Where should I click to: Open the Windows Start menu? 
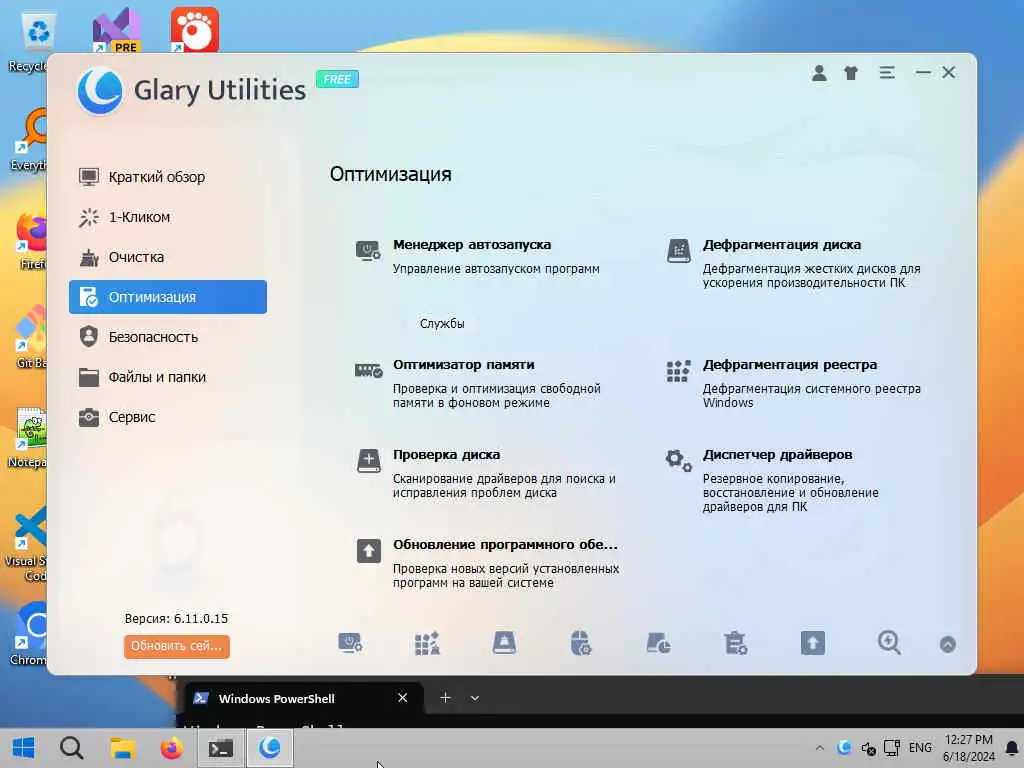coord(24,748)
